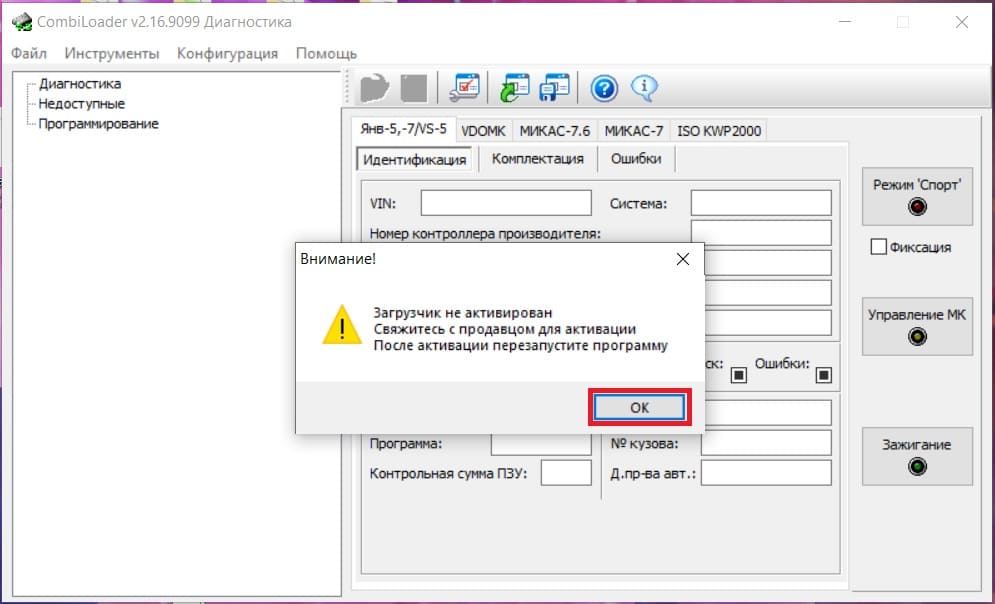Click the gray start/play toolbar icon
This screenshot has width=995, height=604.
tap(375, 88)
